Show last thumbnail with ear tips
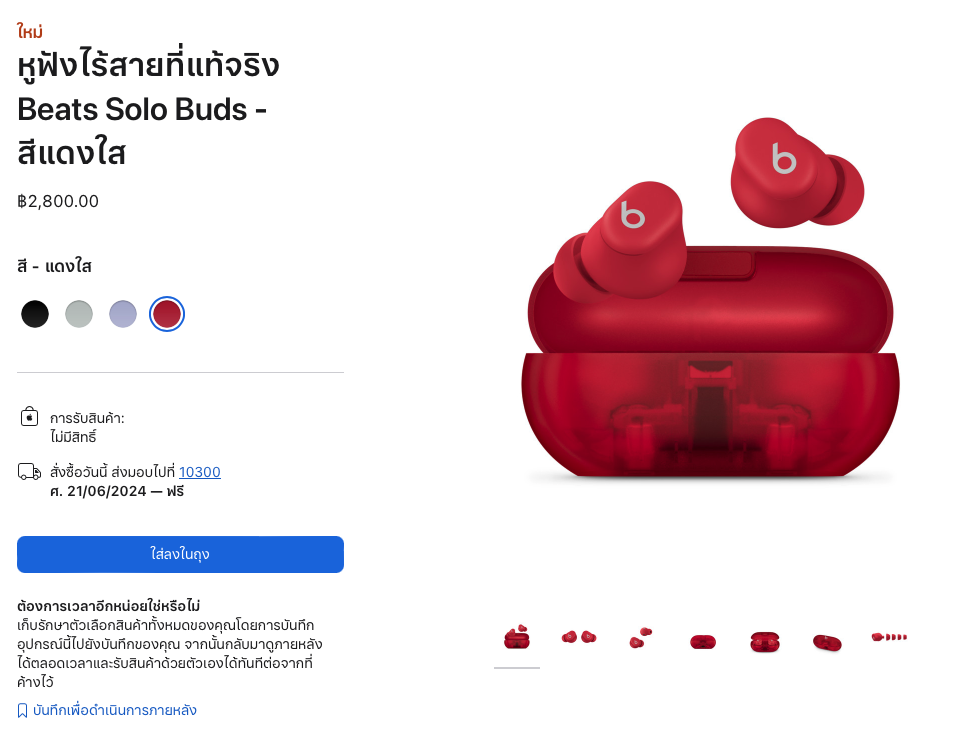 pos(890,638)
